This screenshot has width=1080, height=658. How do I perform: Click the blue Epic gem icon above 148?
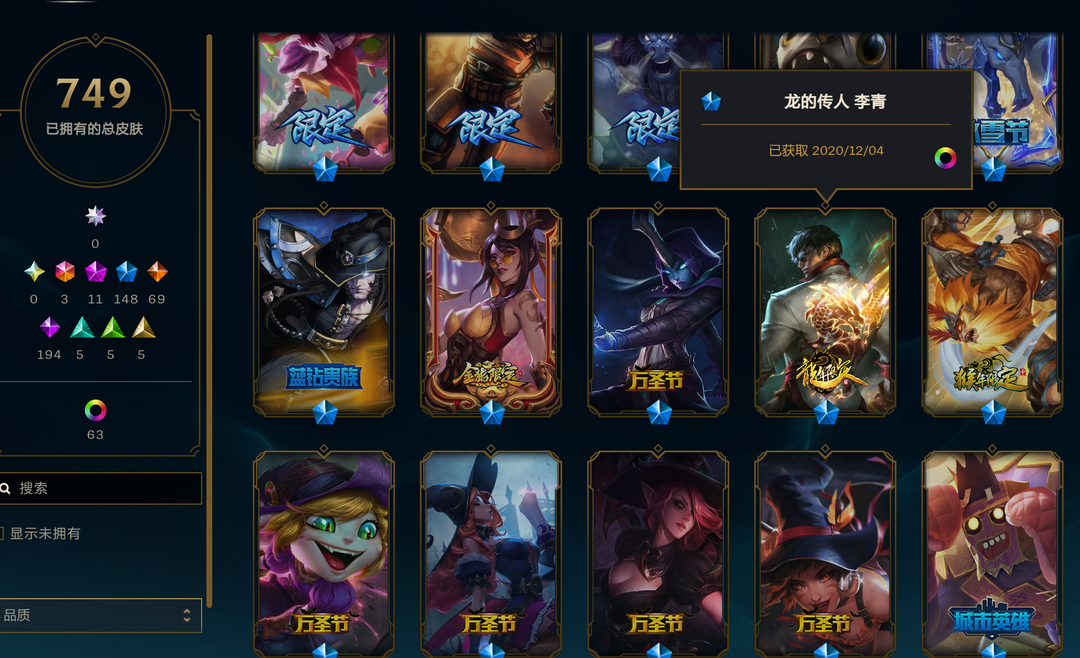[x=126, y=271]
